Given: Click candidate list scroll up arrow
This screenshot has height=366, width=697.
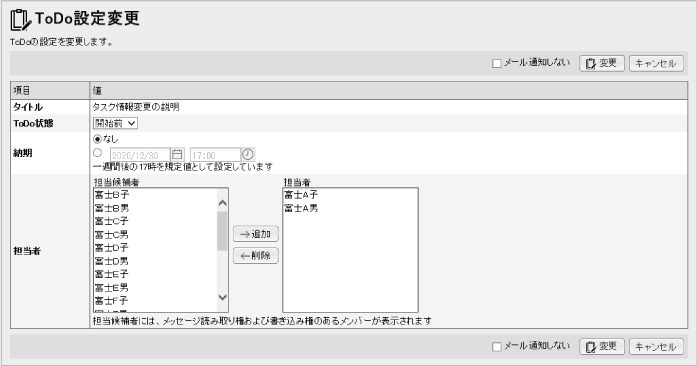Looking at the screenshot, I should 222,203.
